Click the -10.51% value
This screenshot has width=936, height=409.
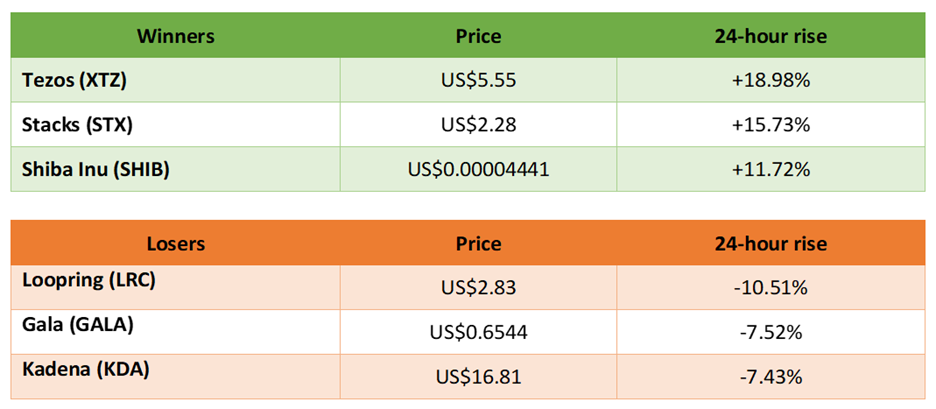click(771, 288)
